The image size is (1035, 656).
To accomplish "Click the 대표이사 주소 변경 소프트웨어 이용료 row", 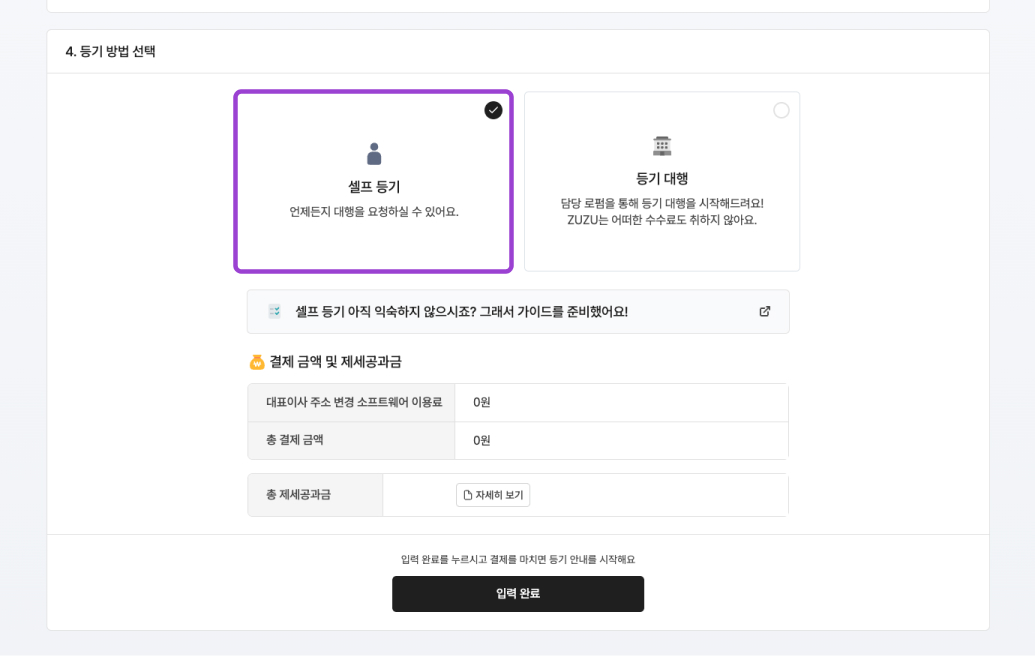I will tap(351, 402).
